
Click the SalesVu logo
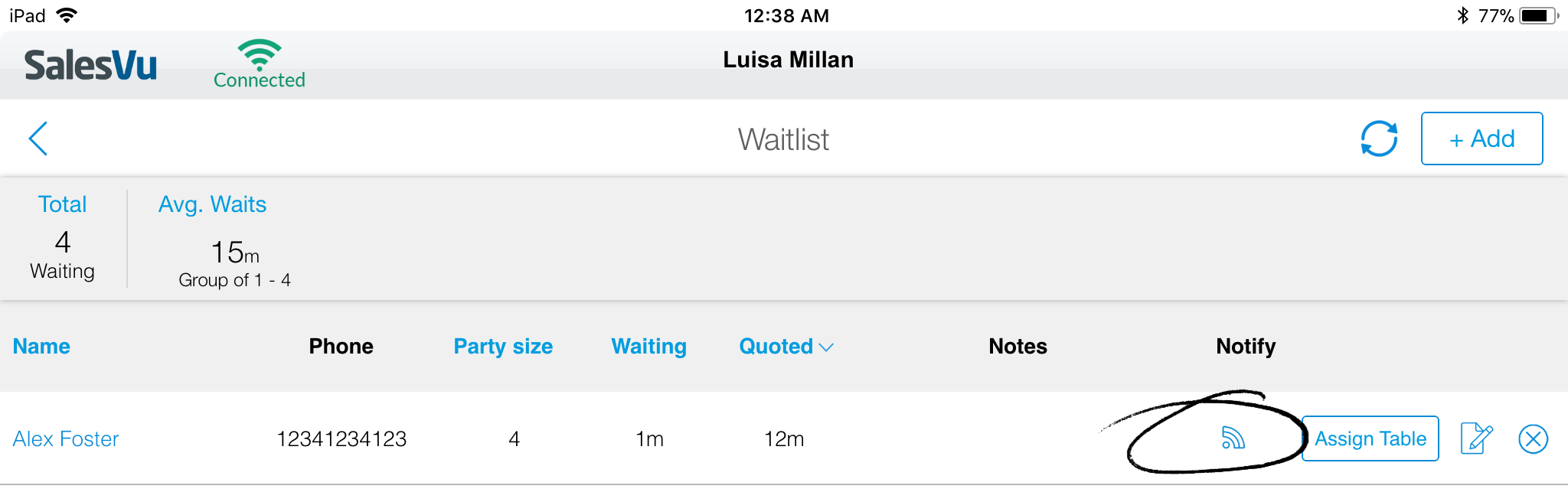90,65
